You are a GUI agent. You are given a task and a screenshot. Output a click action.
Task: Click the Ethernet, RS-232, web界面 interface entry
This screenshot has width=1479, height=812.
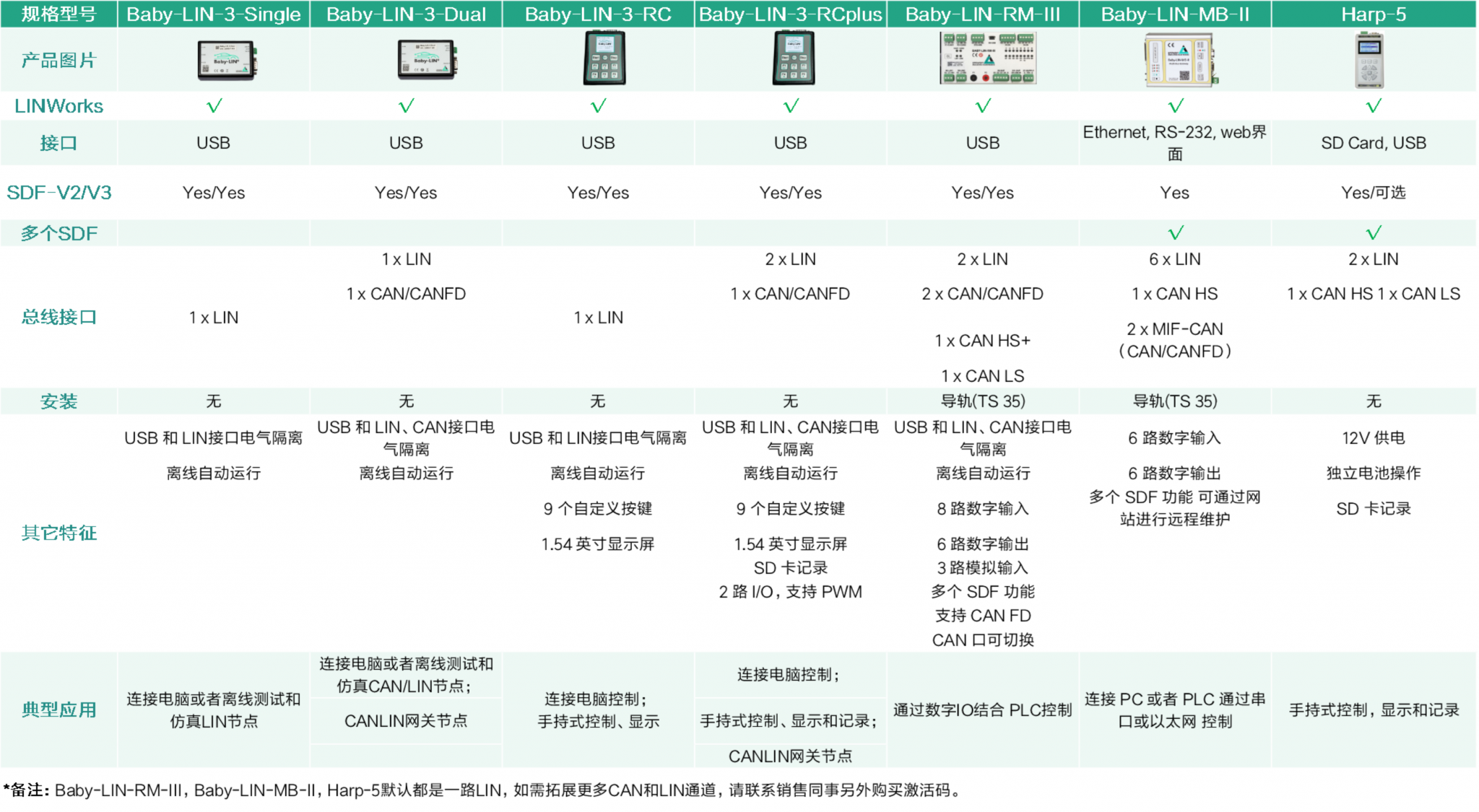coord(1175,142)
